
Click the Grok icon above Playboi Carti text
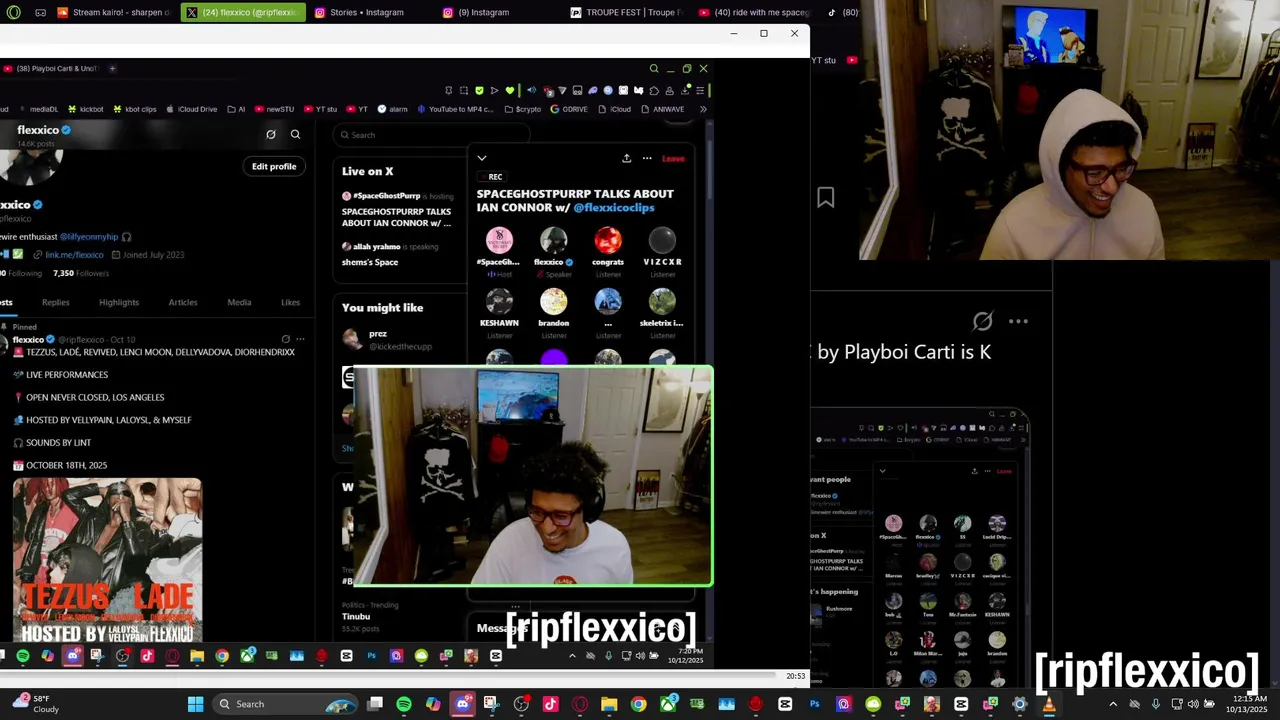tap(982, 321)
